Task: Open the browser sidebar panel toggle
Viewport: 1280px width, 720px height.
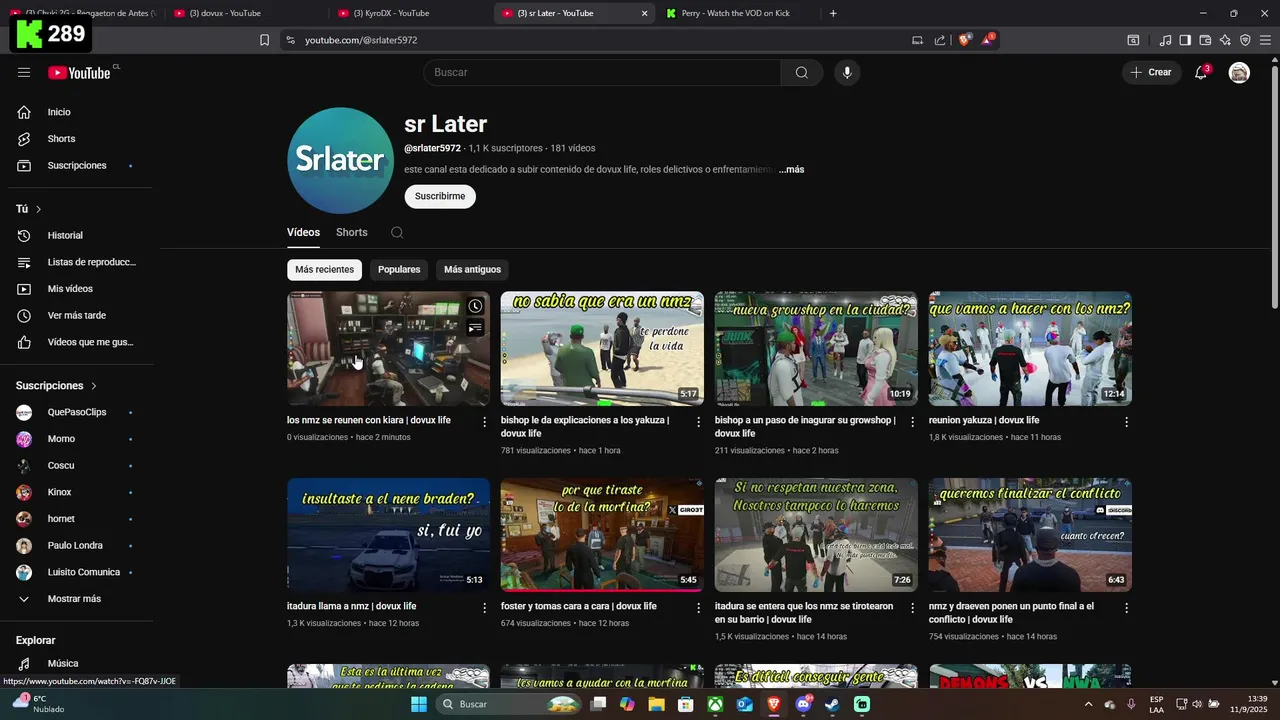Action: click(x=1185, y=40)
